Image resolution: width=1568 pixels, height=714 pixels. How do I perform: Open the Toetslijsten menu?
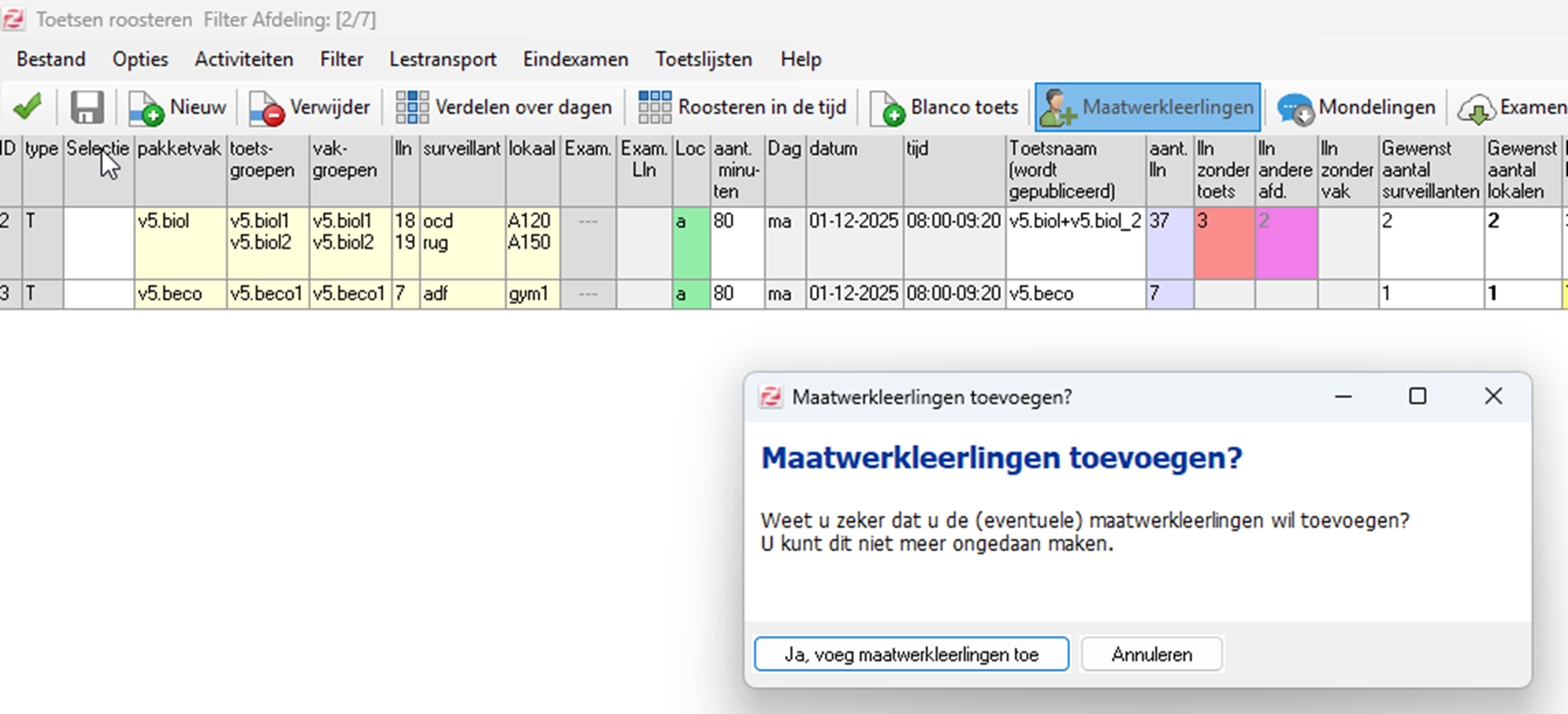tap(703, 59)
